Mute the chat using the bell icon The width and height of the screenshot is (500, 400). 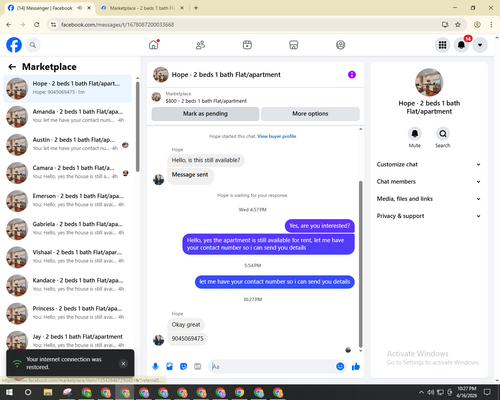415,134
